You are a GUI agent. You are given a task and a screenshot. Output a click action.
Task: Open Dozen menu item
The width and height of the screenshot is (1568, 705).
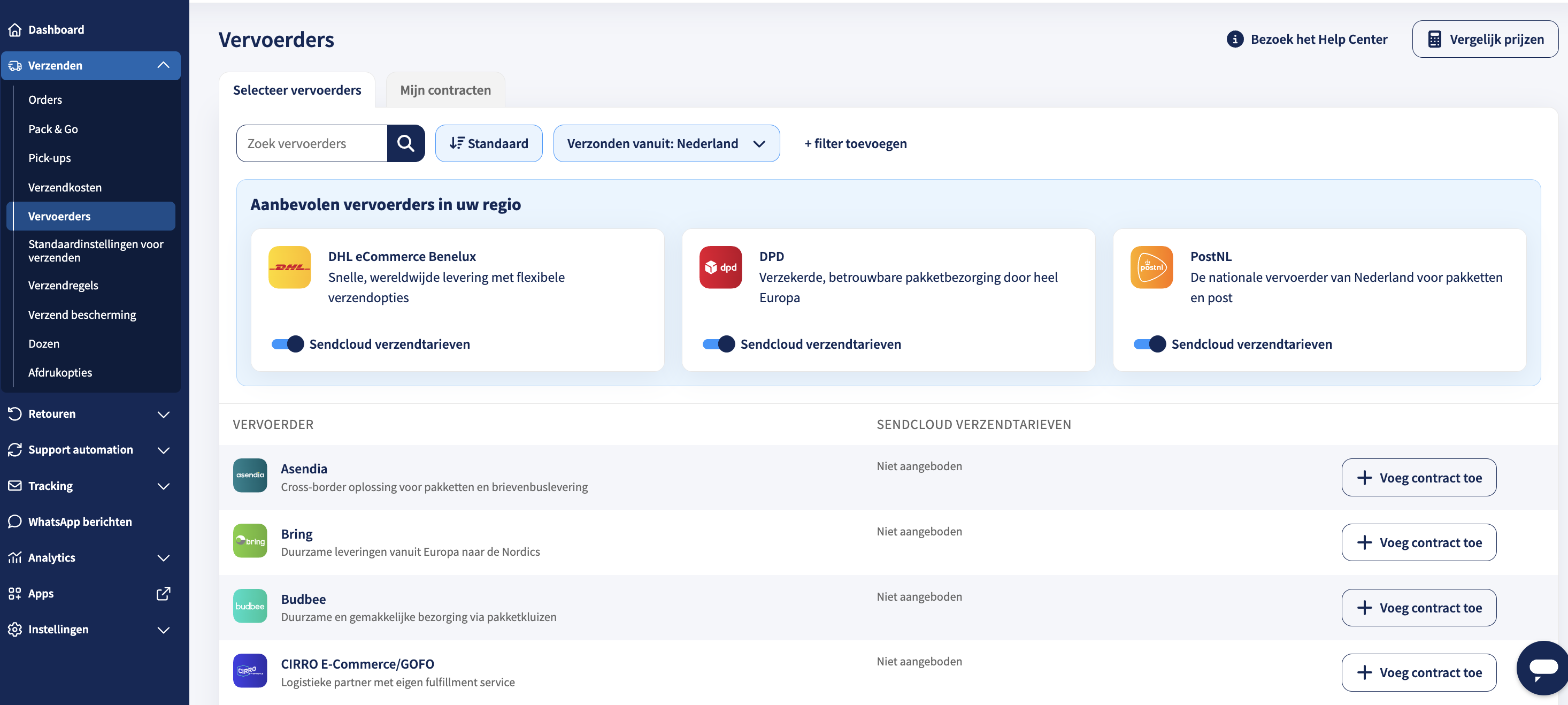tap(44, 343)
